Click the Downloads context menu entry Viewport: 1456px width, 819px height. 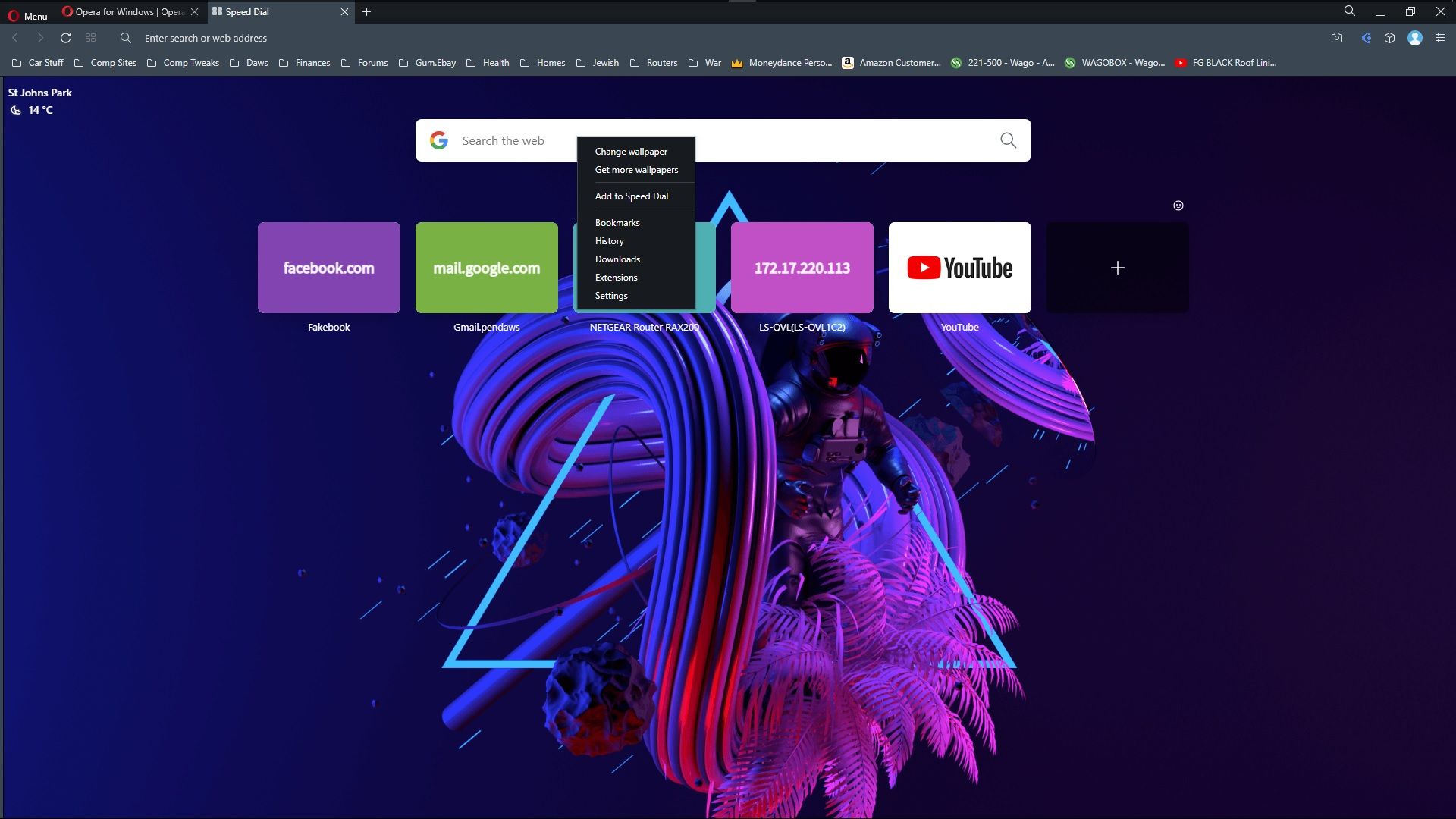[x=617, y=258]
